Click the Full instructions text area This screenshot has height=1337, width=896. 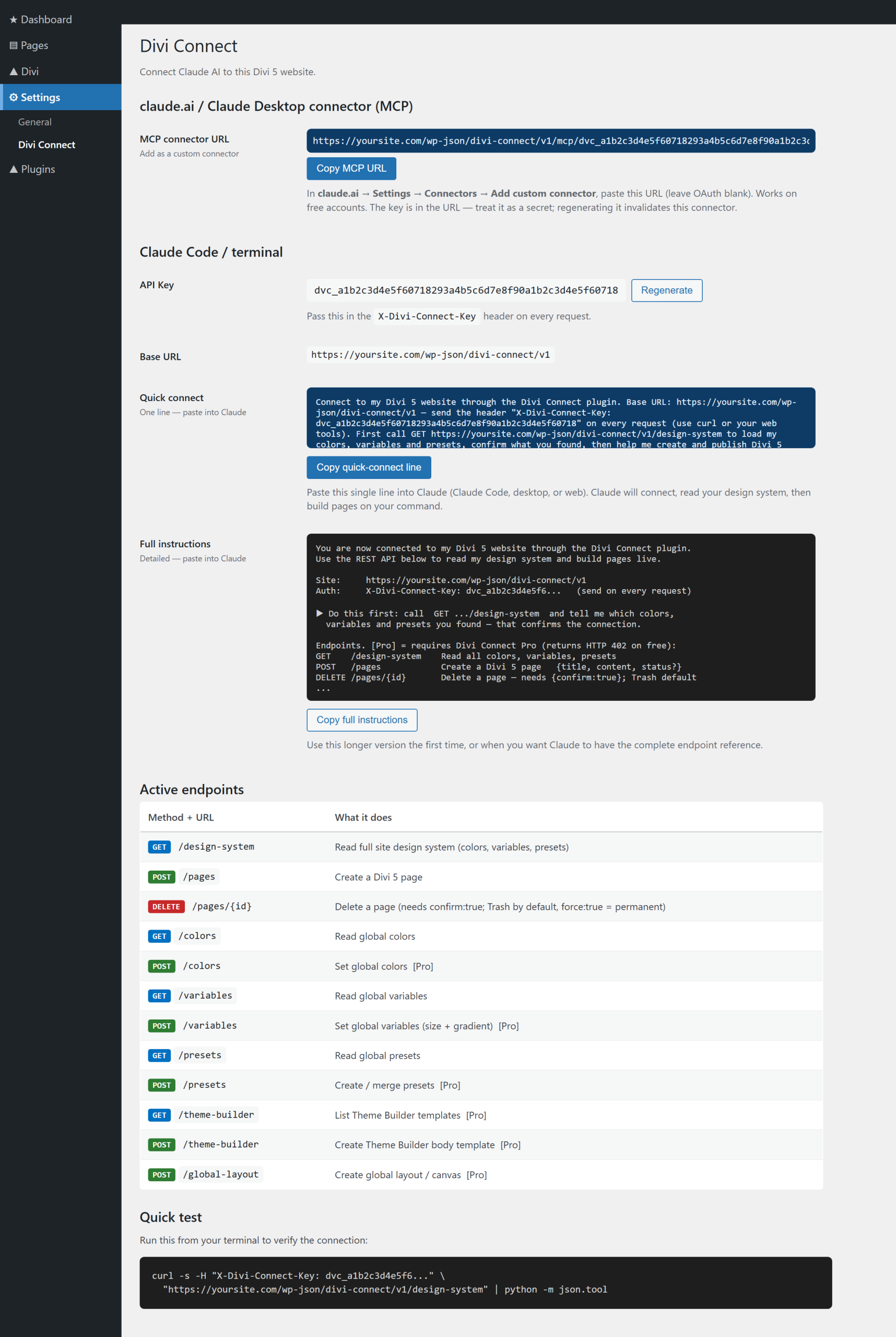(561, 617)
